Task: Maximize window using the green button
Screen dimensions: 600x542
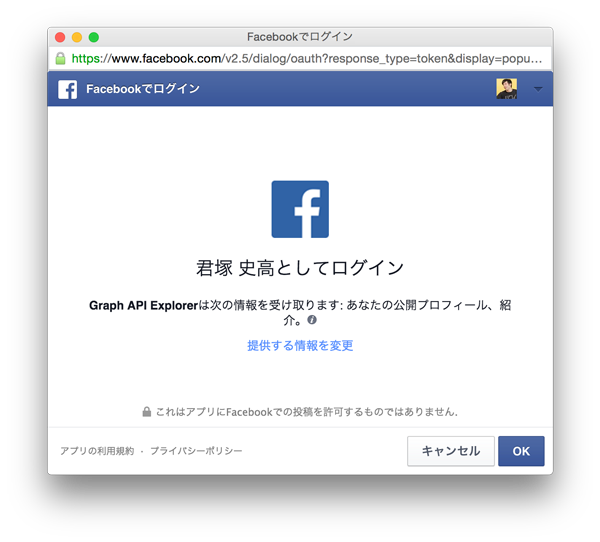Action: [94, 37]
